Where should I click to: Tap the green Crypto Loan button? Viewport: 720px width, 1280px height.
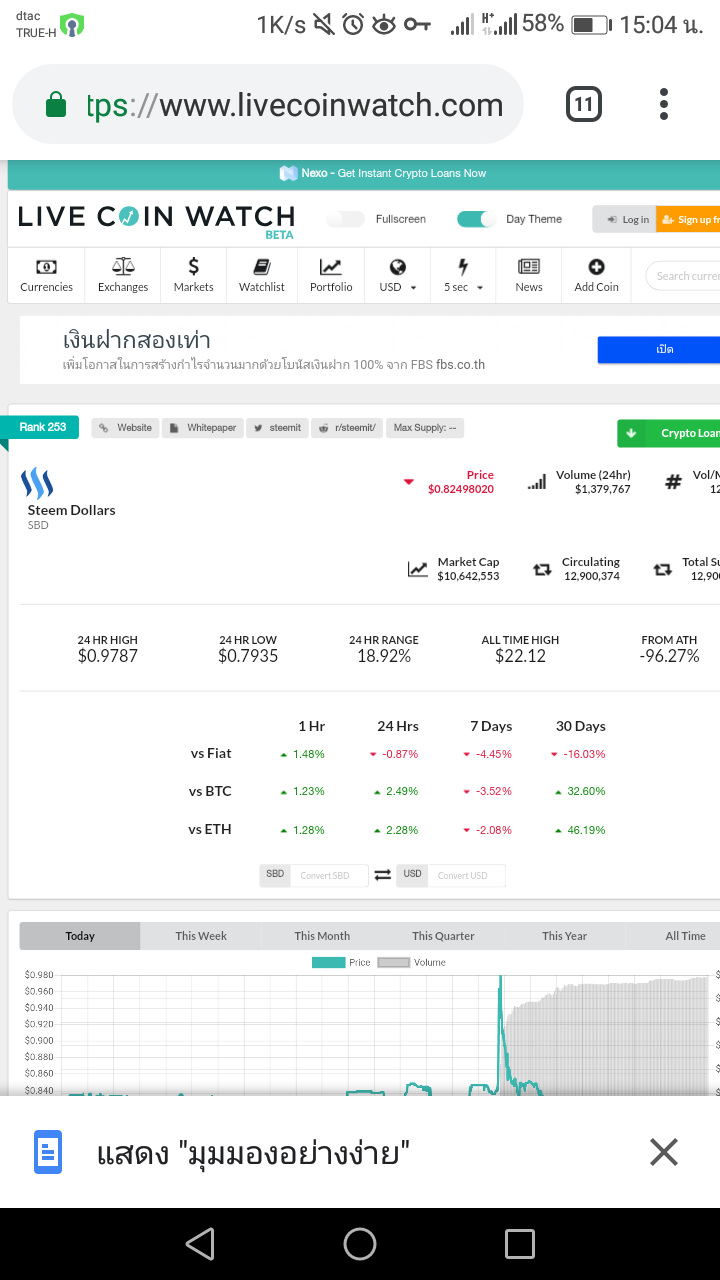[x=669, y=433]
